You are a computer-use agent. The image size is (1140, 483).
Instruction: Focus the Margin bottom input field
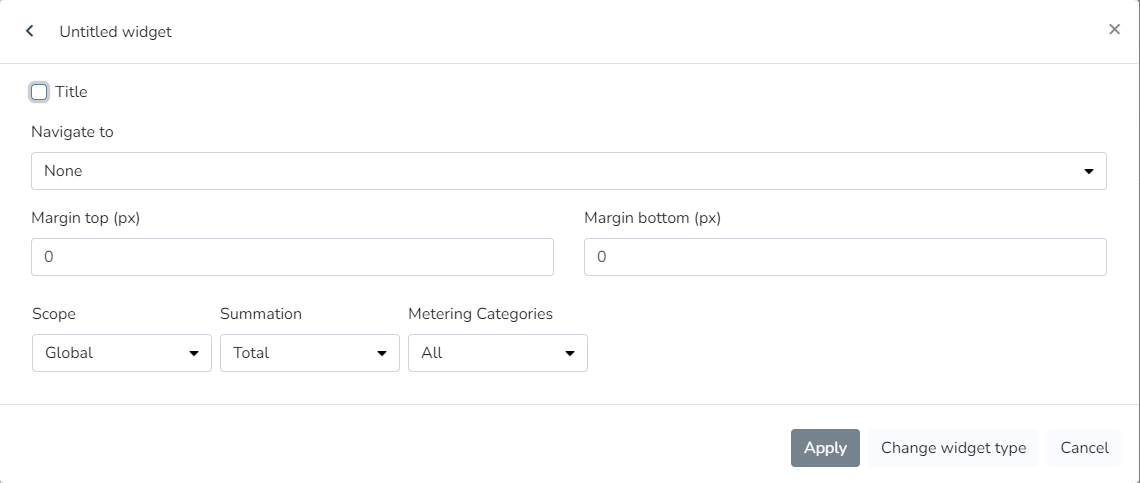[845, 257]
